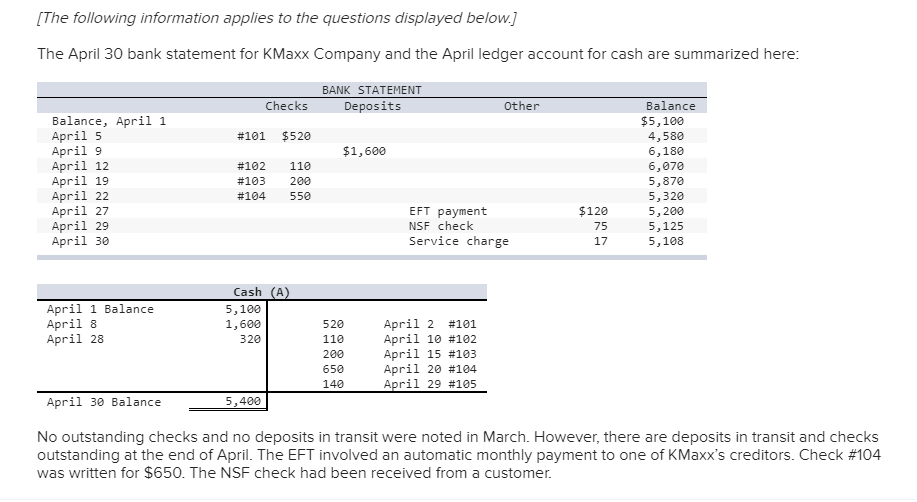The width and height of the screenshot is (917, 502).
Task: Click the $1,600 deposit amount
Action: coord(364,151)
